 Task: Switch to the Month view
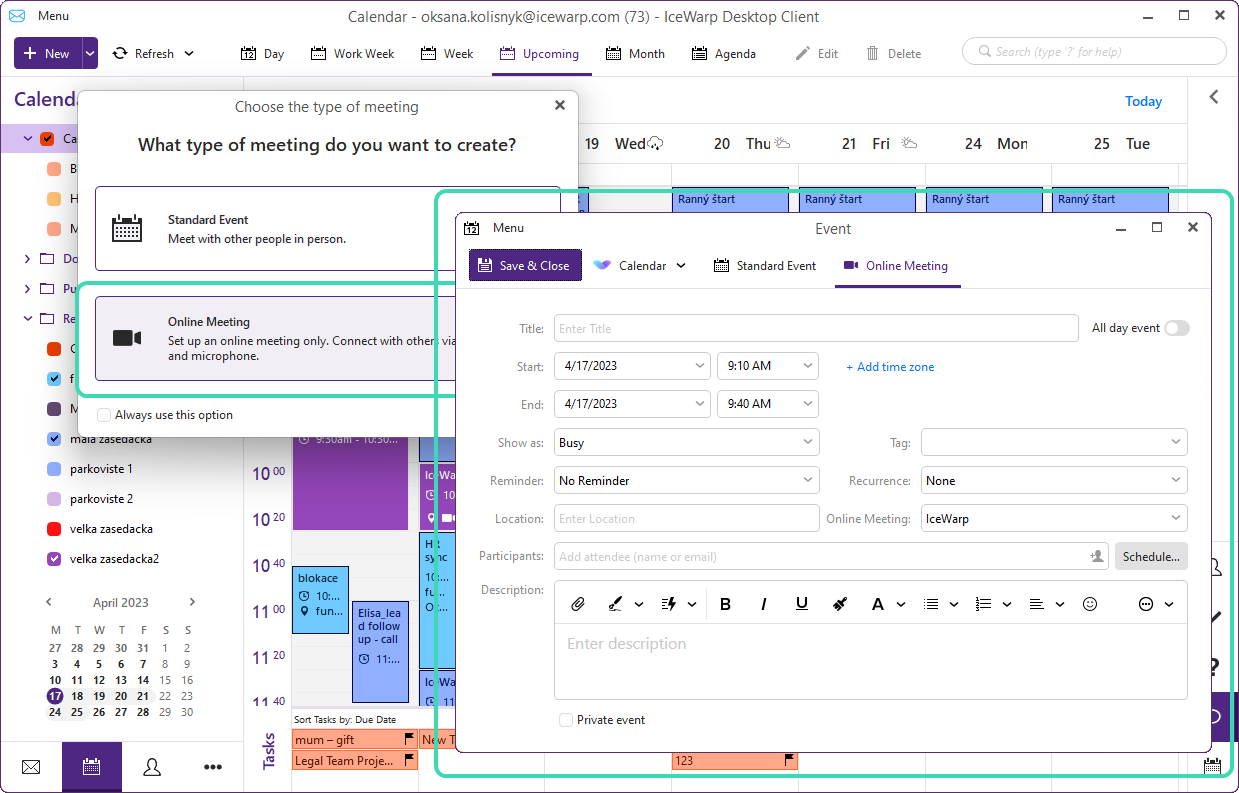(635, 54)
